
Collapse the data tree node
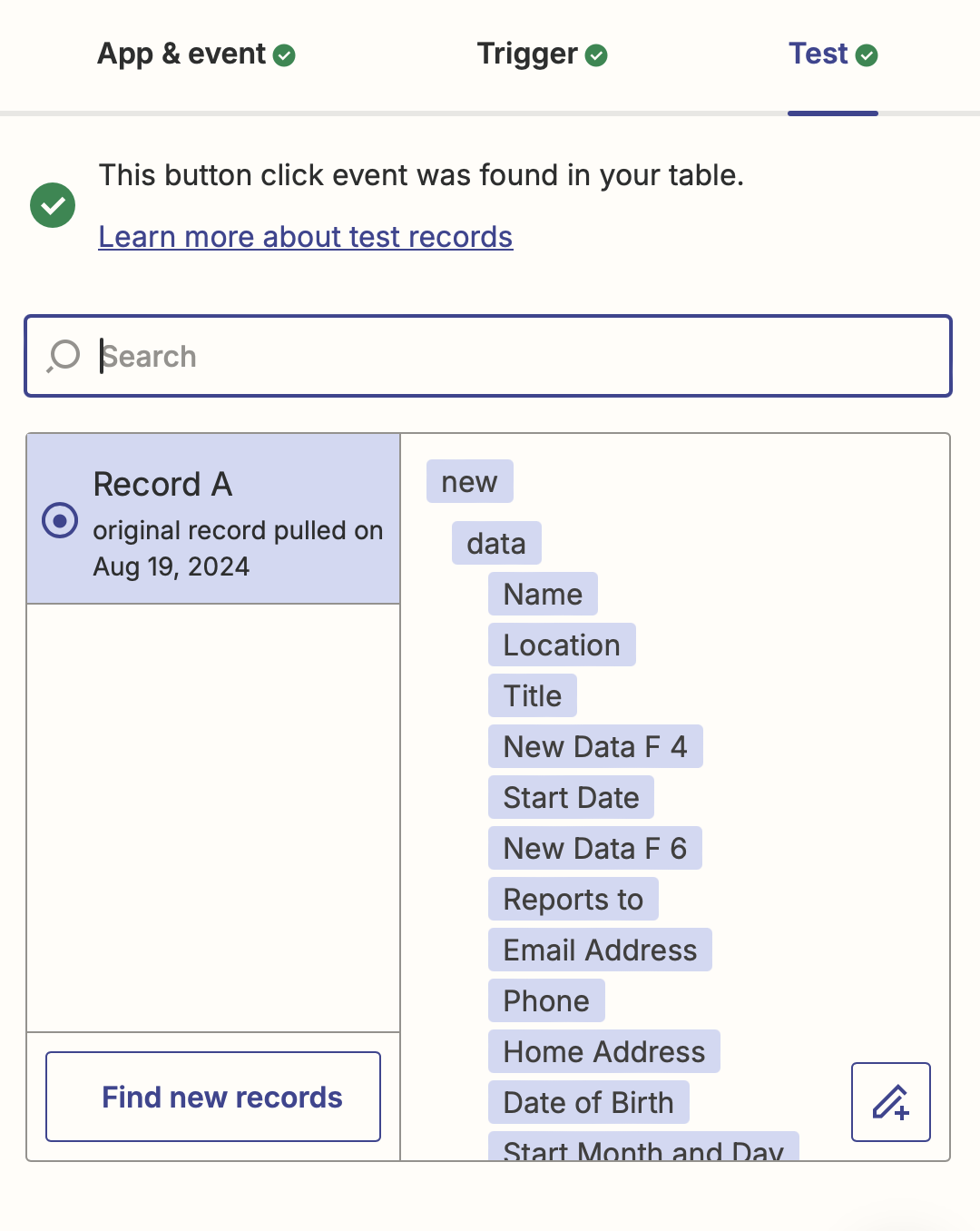click(x=496, y=543)
